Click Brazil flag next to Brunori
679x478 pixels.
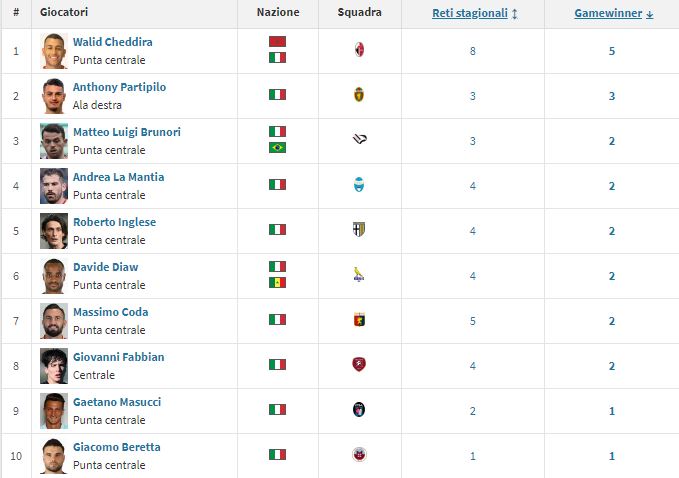[x=277, y=148]
